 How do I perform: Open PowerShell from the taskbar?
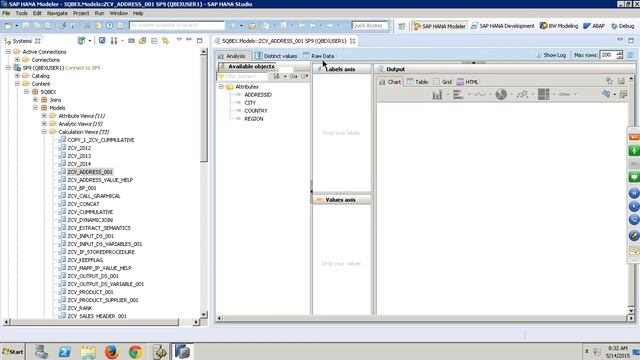[x=64, y=351]
